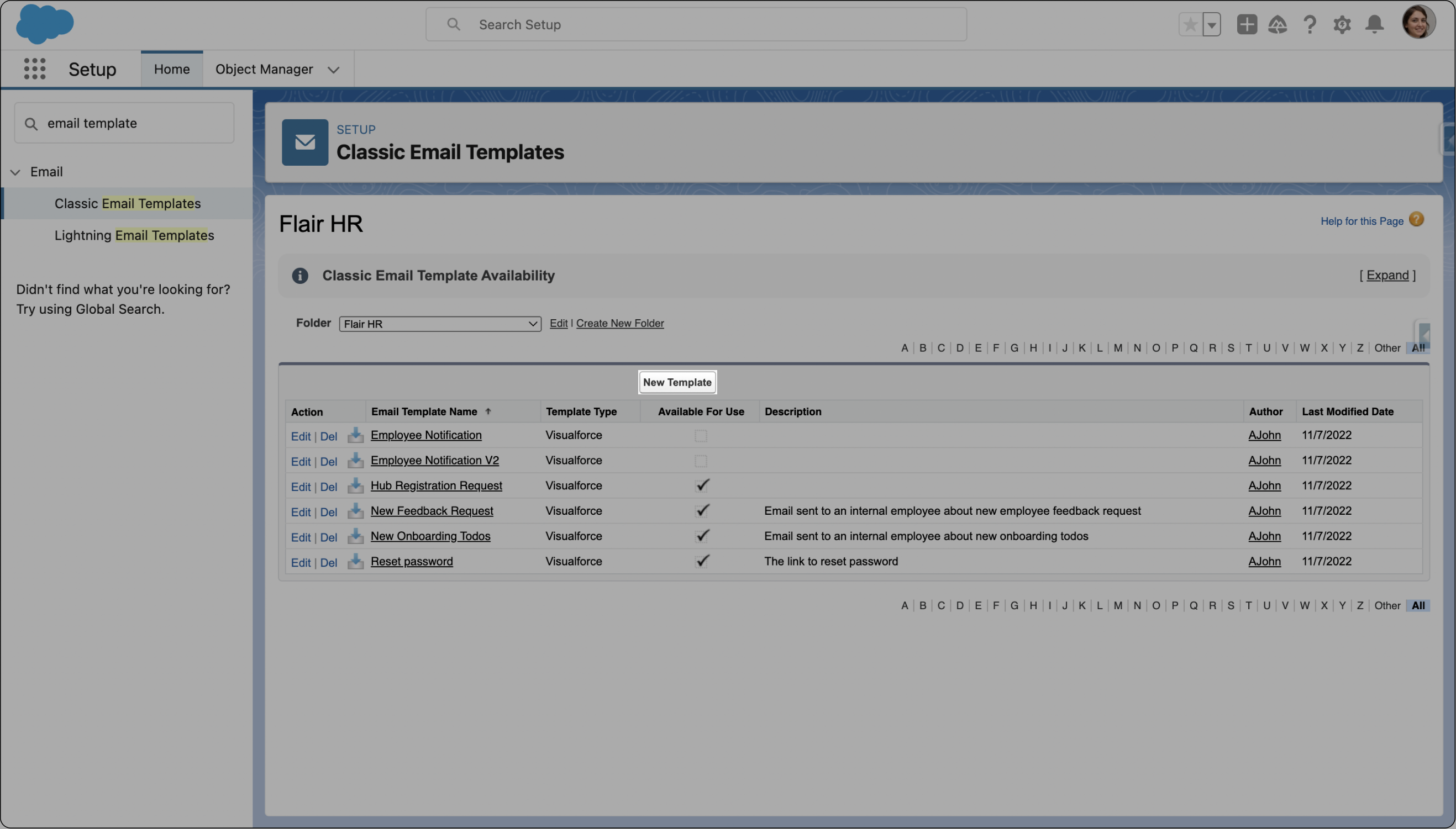Select Lightning Email Templates in sidebar

(x=134, y=235)
